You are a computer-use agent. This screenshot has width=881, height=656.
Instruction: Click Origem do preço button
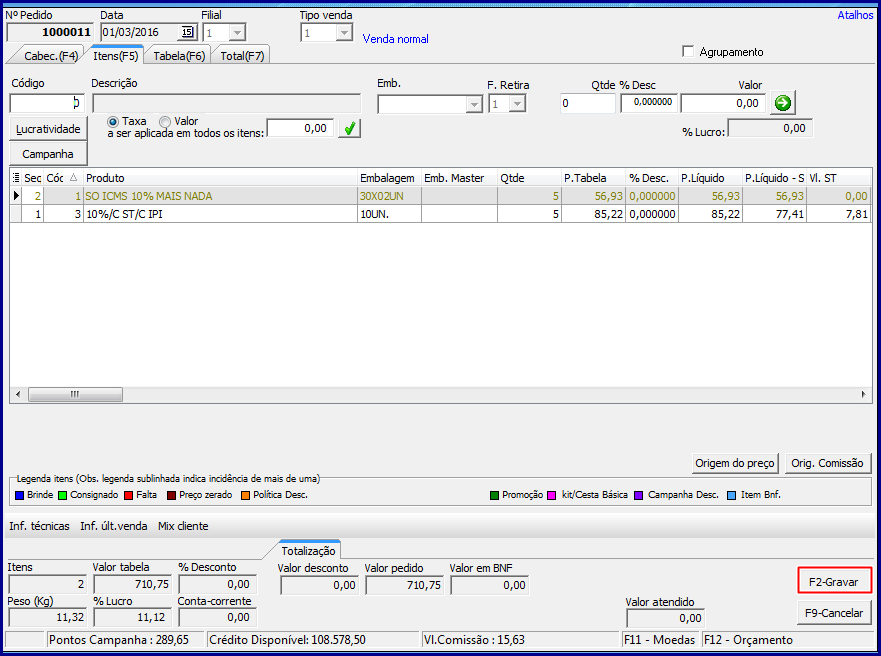(735, 463)
